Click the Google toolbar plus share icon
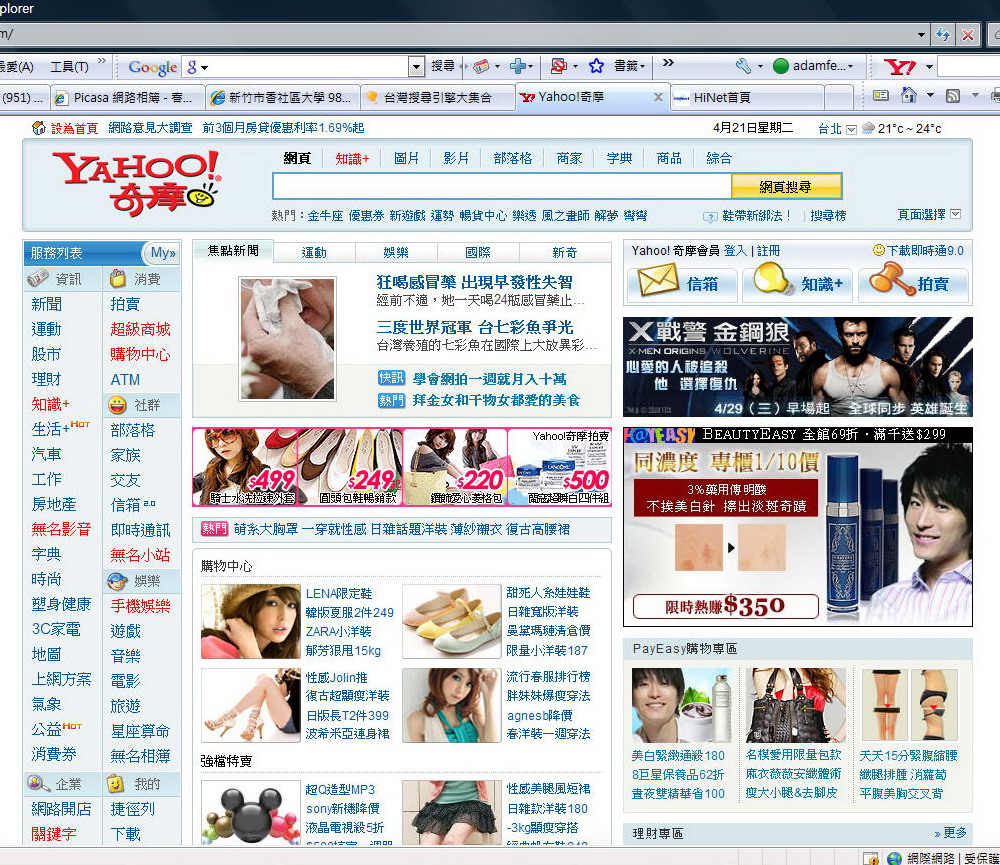This screenshot has width=1000, height=865. tap(517, 65)
